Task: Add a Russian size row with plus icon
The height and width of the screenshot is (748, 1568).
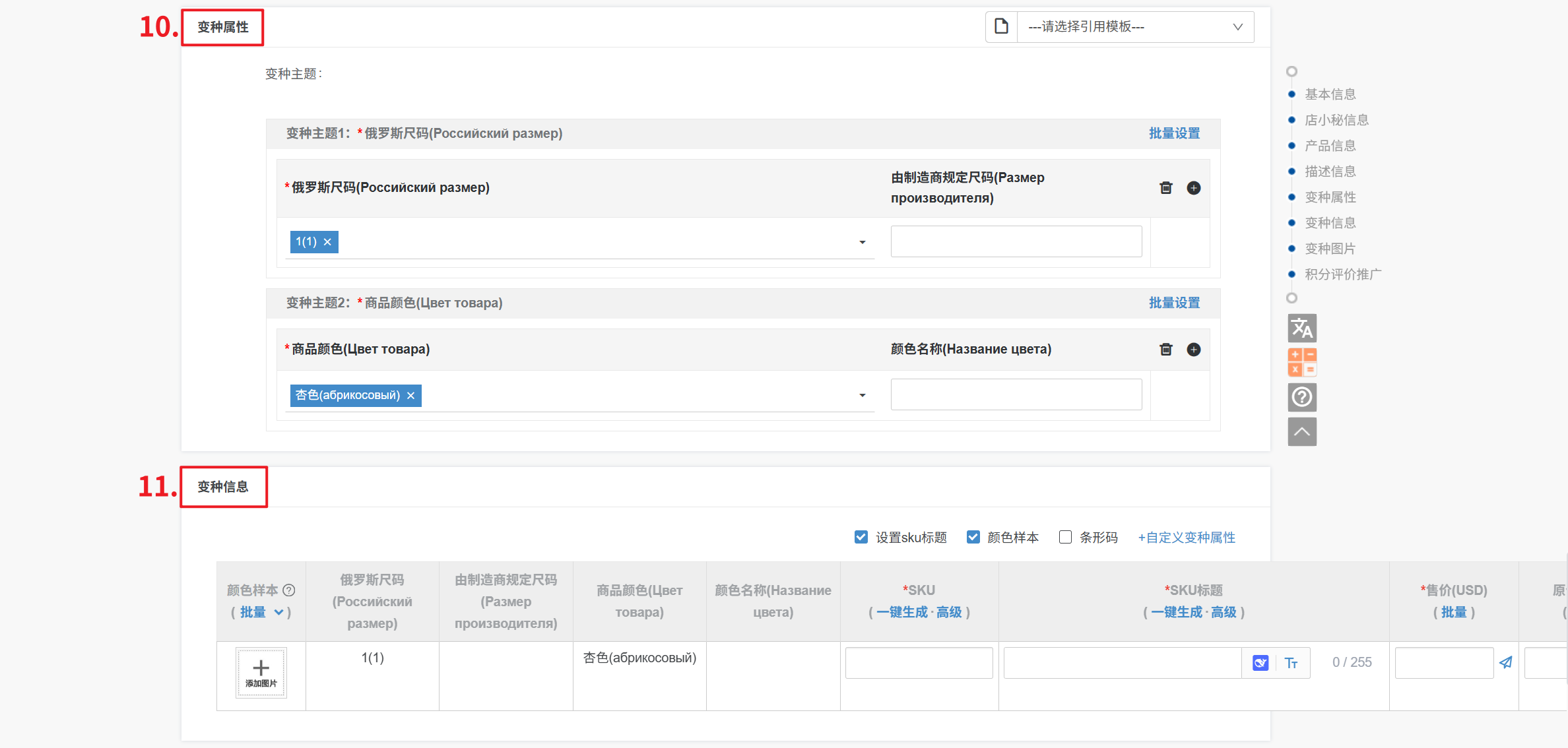Action: 1193,188
